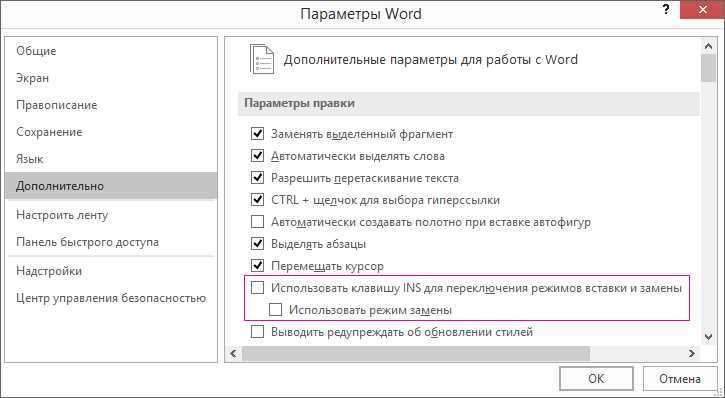725x398 pixels.
Task: Click the vertical scrollbar down arrow
Action: [708, 337]
